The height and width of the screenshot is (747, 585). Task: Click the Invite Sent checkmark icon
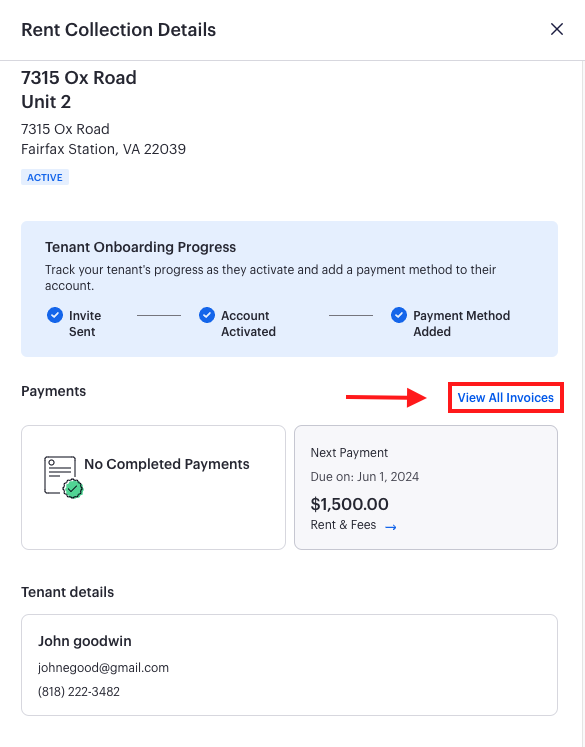[x=55, y=315]
